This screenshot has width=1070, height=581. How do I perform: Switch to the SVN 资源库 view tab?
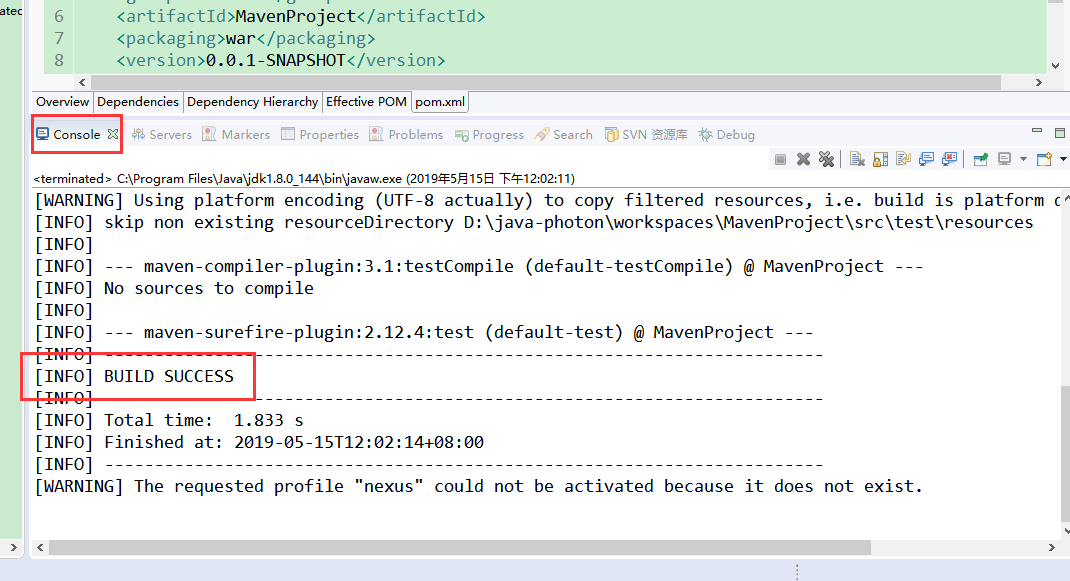(646, 134)
